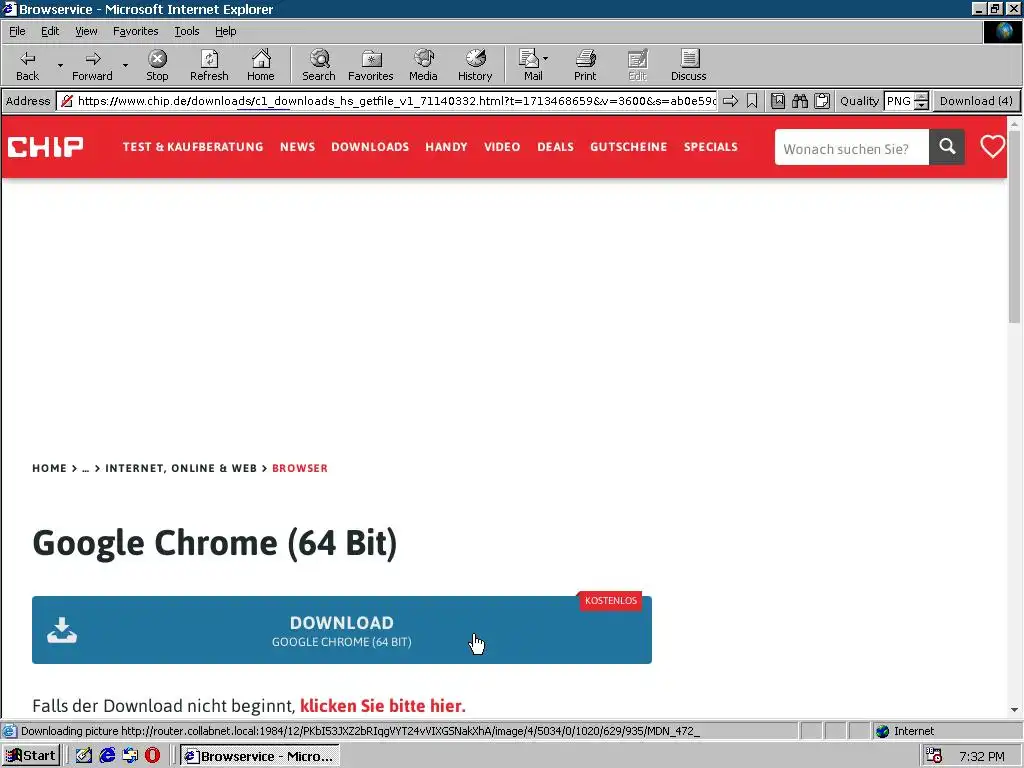
Task: Click the vertical scrollbar thumb
Action: click(1014, 226)
